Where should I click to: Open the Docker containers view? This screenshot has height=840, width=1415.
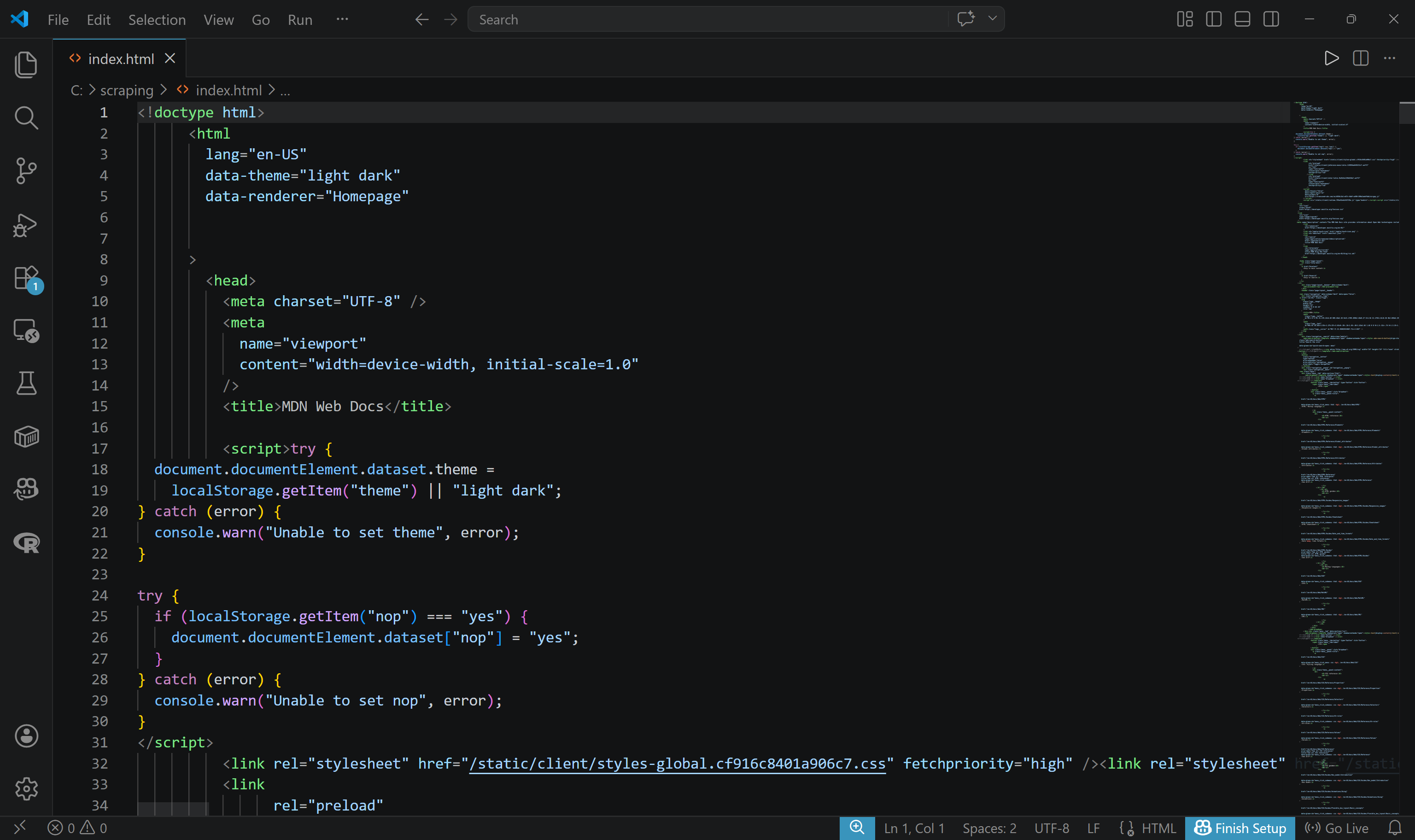click(x=27, y=436)
